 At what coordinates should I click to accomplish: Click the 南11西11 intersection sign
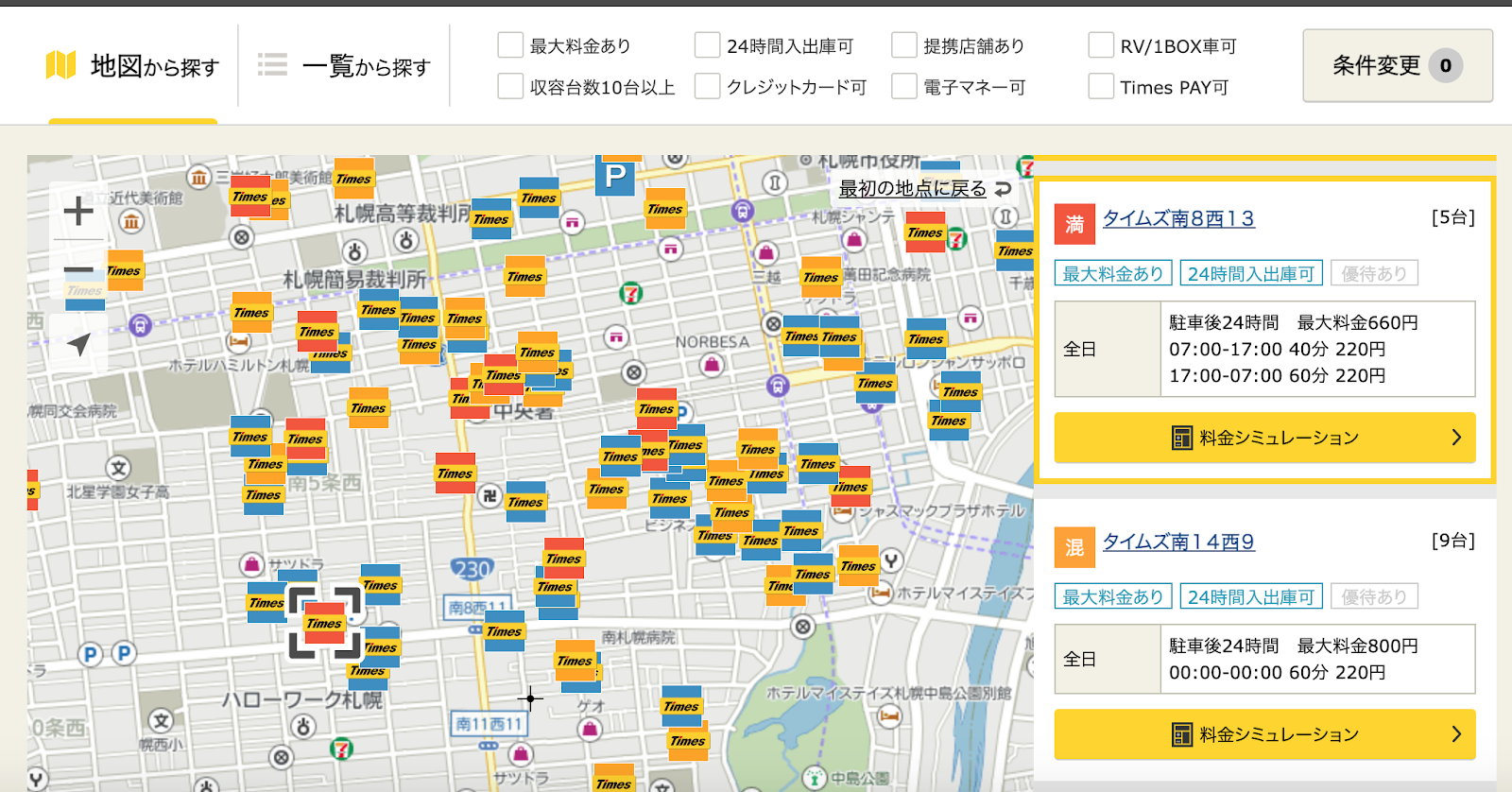point(489,724)
